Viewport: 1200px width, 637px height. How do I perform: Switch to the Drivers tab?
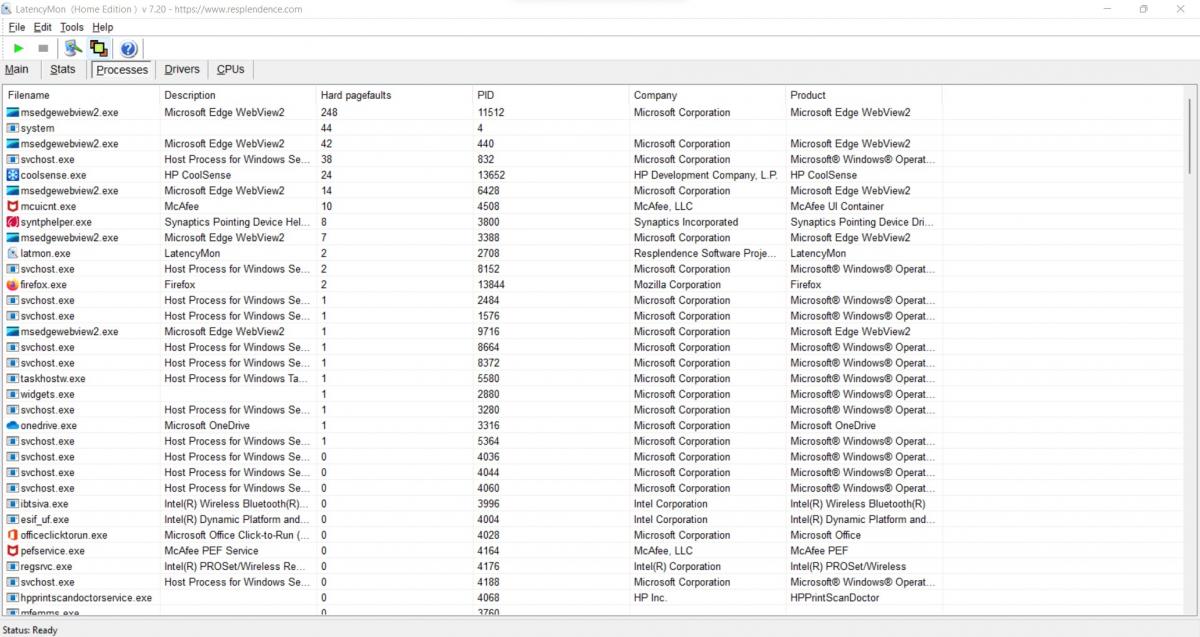pos(182,69)
